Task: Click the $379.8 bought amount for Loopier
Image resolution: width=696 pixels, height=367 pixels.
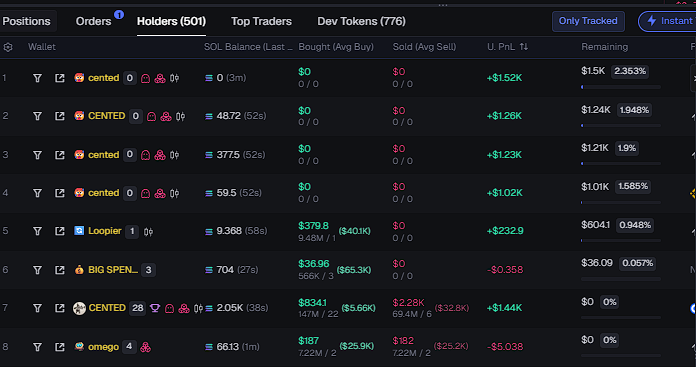Action: pos(313,225)
